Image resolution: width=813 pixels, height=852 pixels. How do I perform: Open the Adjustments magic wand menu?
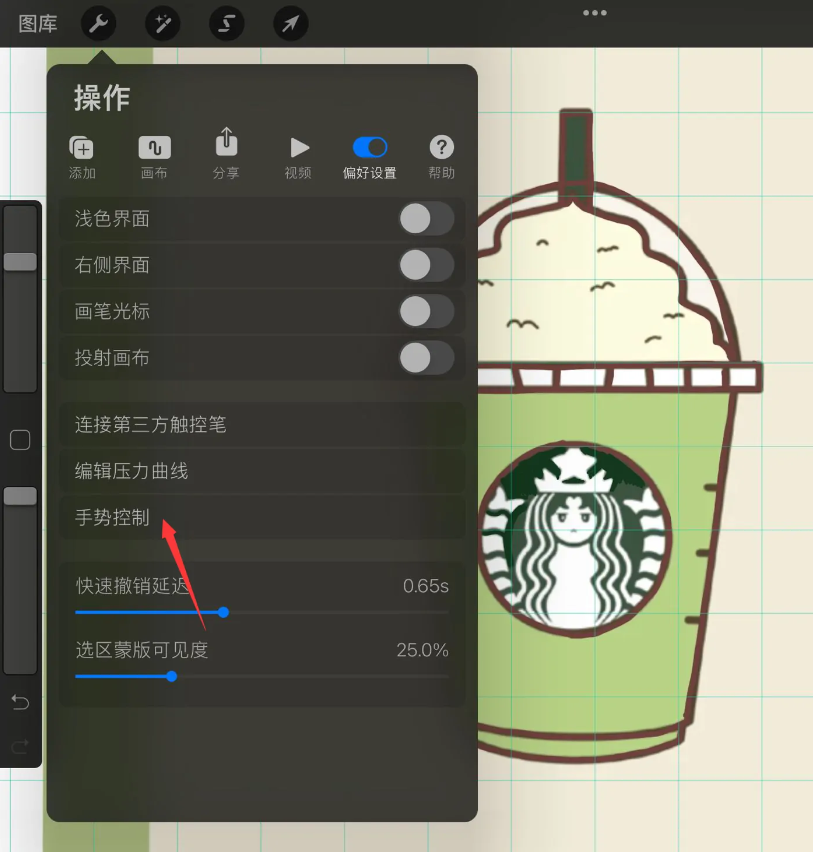pos(162,24)
